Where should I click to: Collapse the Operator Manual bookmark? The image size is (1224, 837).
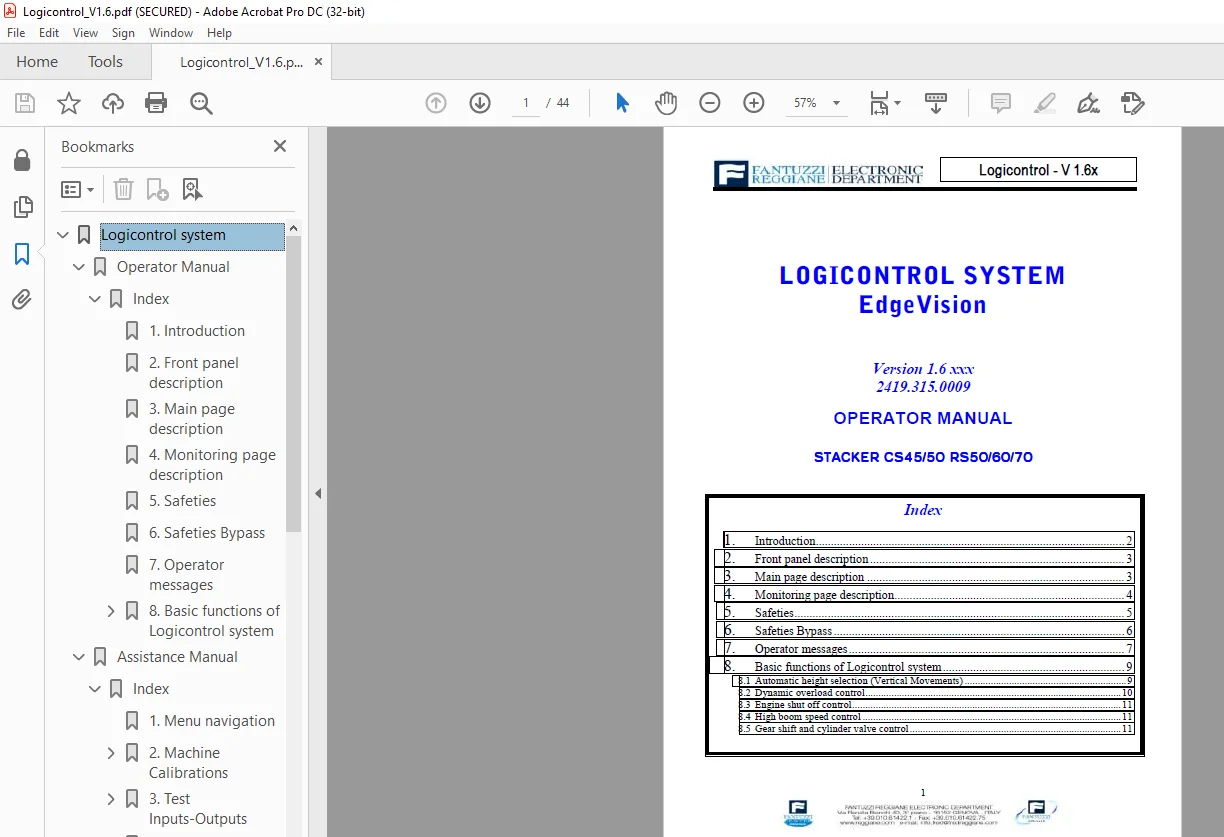click(x=79, y=267)
